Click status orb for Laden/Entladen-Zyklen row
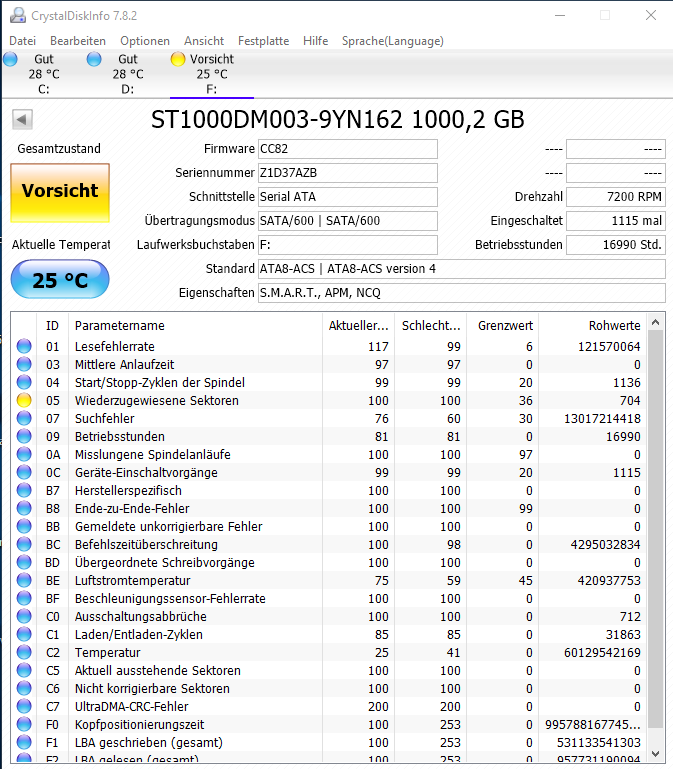This screenshot has width=673, height=769. 24,634
